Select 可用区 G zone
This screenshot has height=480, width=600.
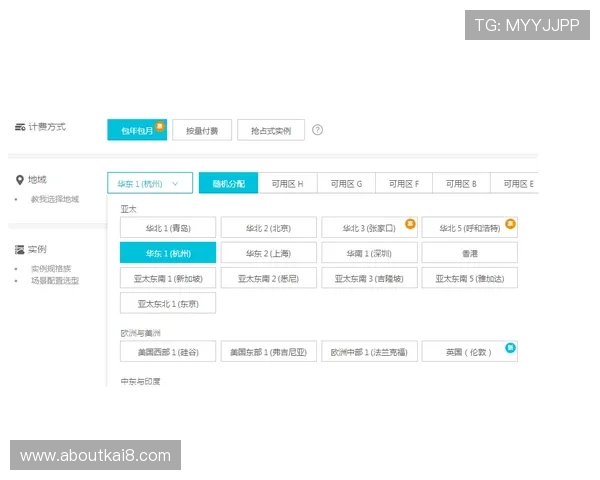[346, 183]
